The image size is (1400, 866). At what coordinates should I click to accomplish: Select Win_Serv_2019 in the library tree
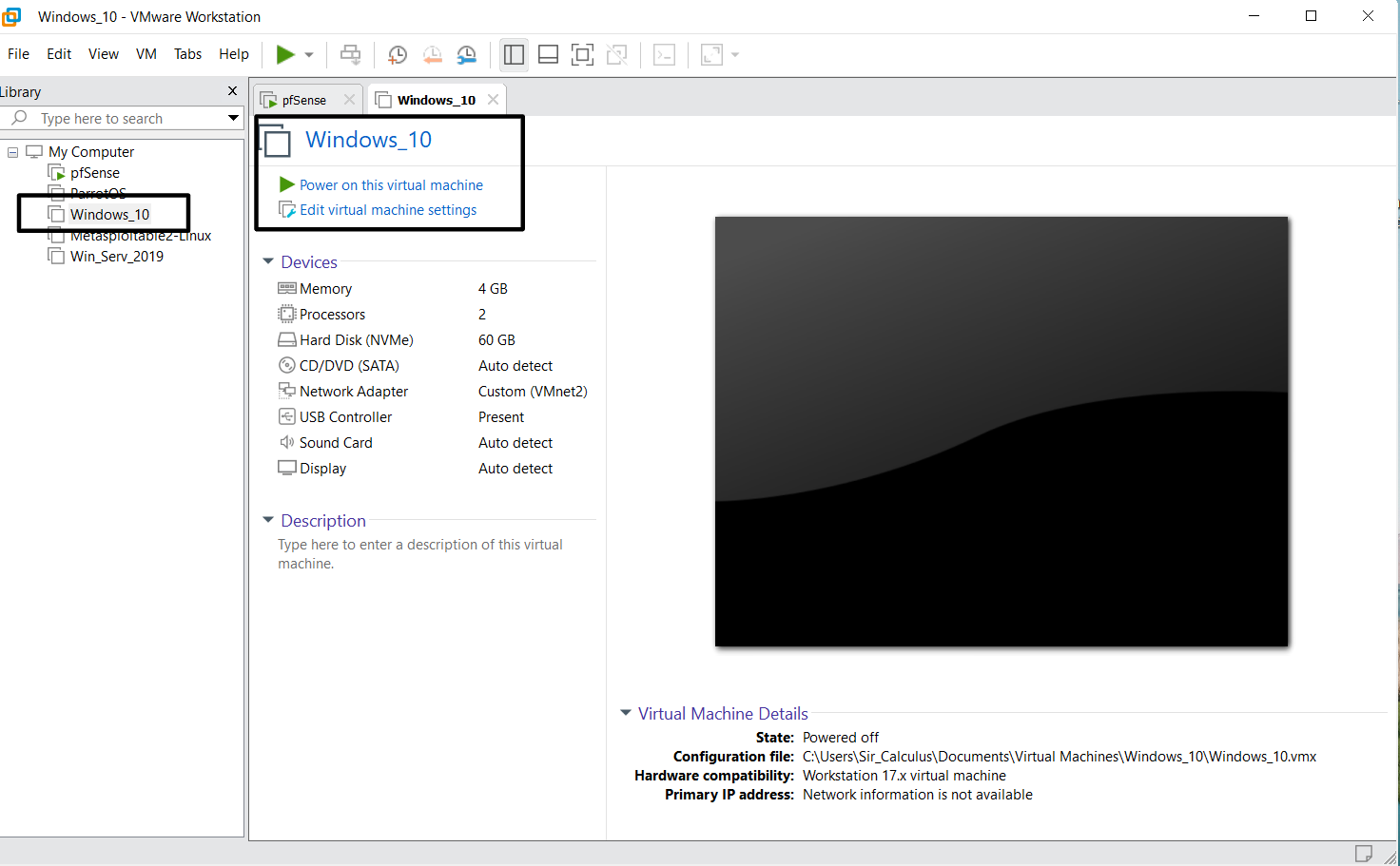click(117, 257)
